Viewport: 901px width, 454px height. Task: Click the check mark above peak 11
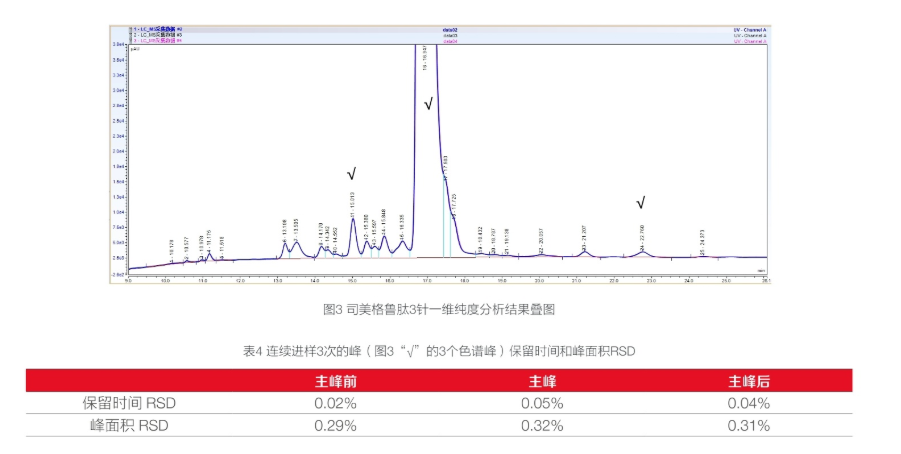click(352, 173)
